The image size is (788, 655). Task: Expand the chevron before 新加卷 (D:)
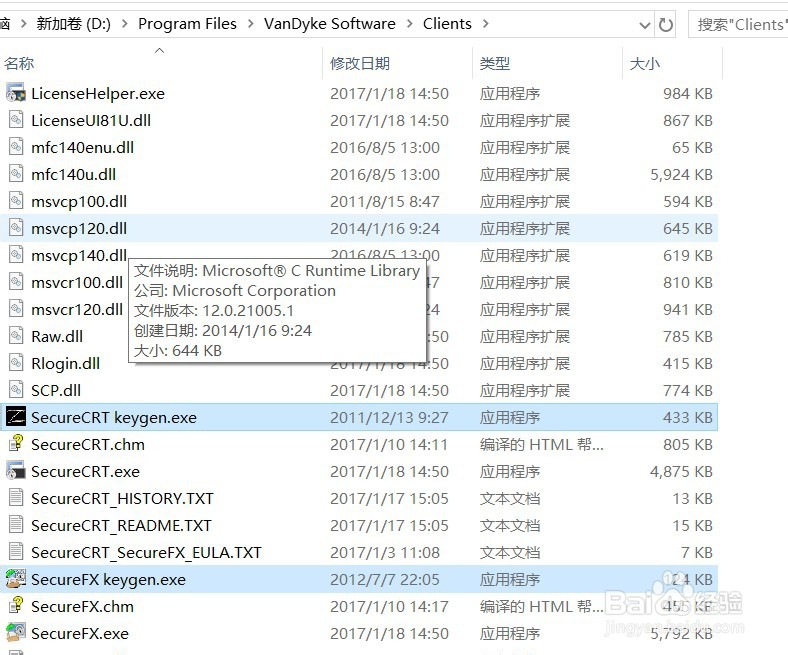pyautogui.click(x=23, y=24)
